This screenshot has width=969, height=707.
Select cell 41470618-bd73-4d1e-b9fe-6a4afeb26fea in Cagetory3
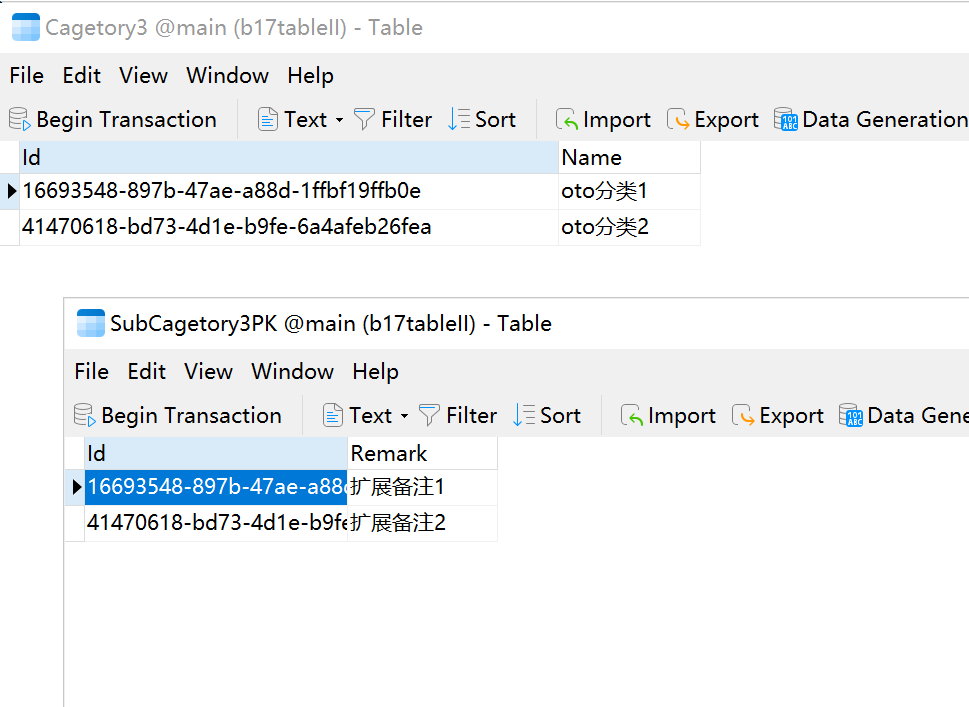(289, 227)
